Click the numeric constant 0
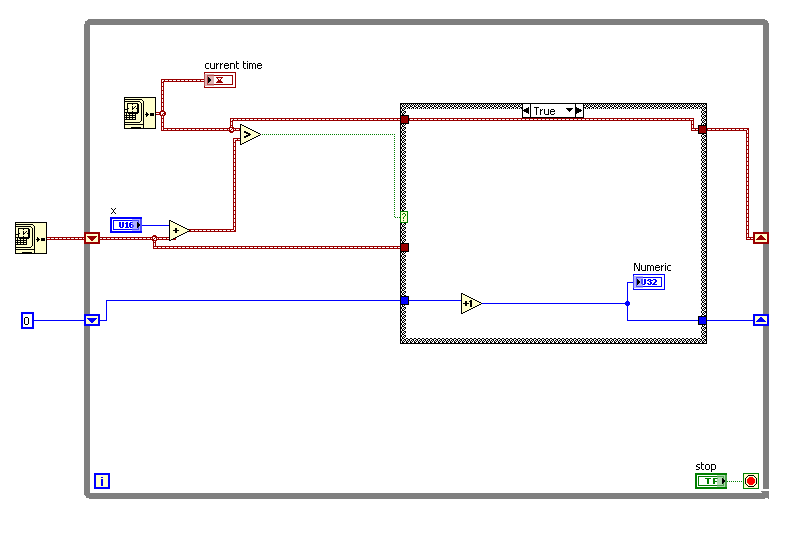 27,321
